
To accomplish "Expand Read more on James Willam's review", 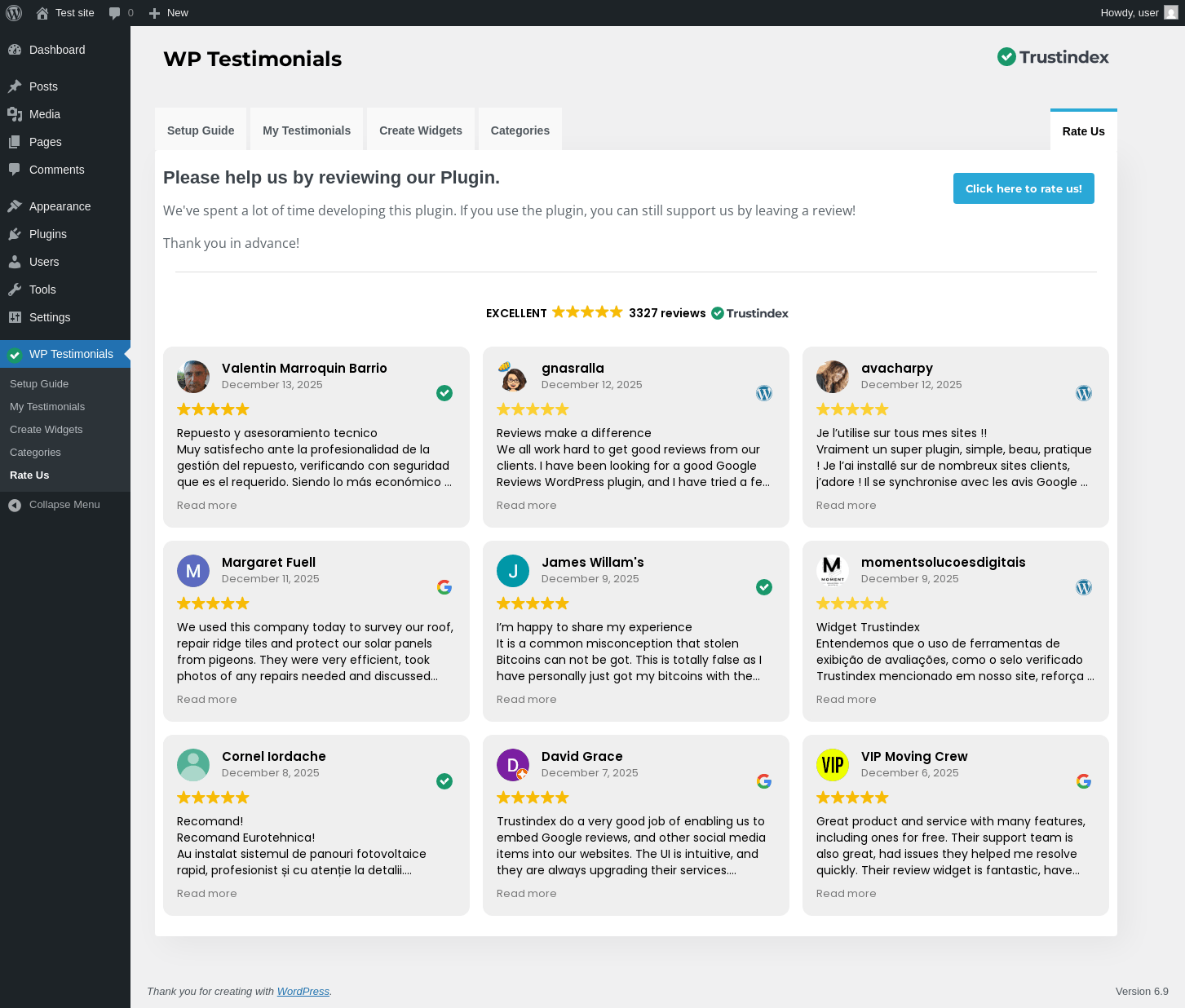I will point(527,700).
